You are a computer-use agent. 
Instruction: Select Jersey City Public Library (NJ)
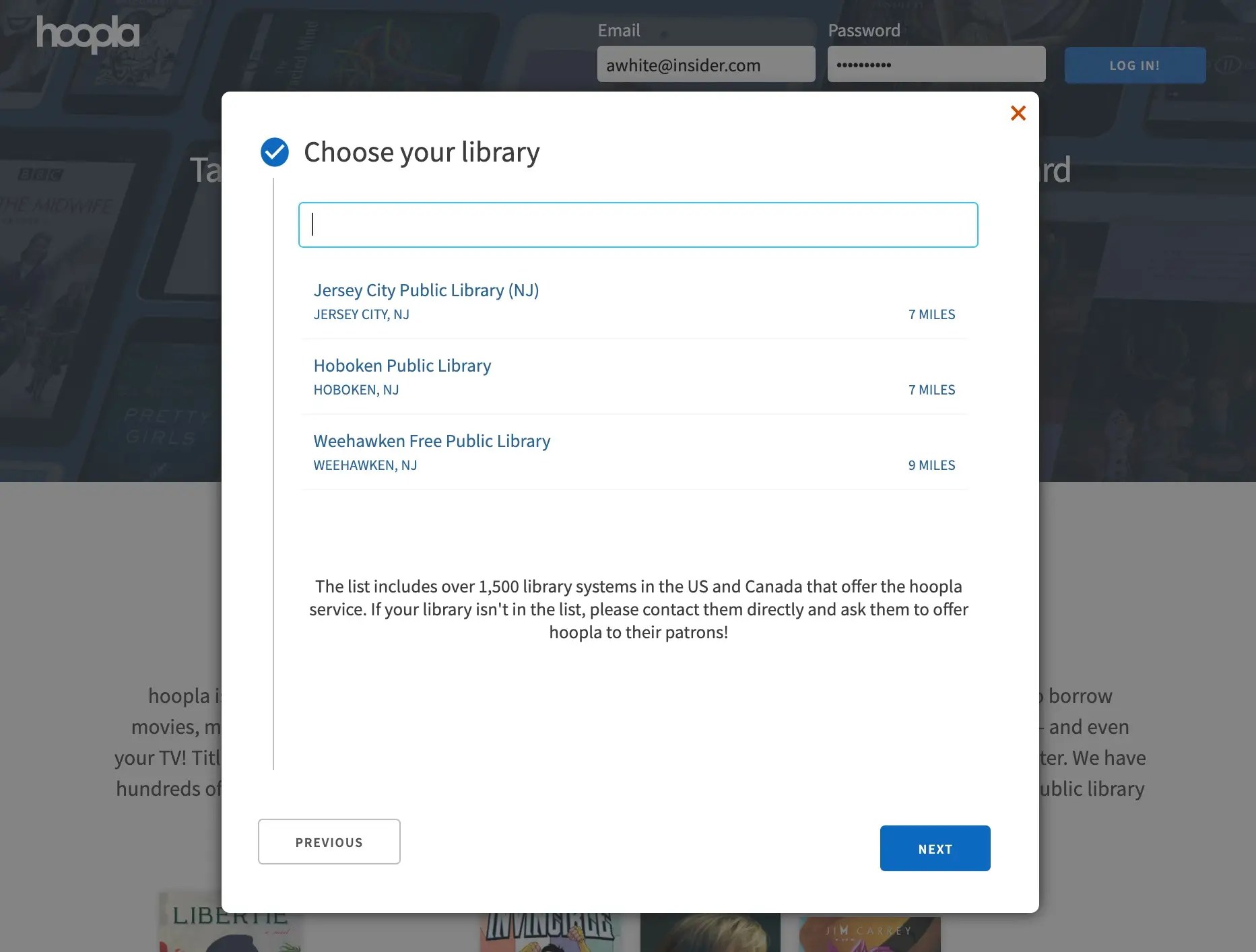coord(426,290)
